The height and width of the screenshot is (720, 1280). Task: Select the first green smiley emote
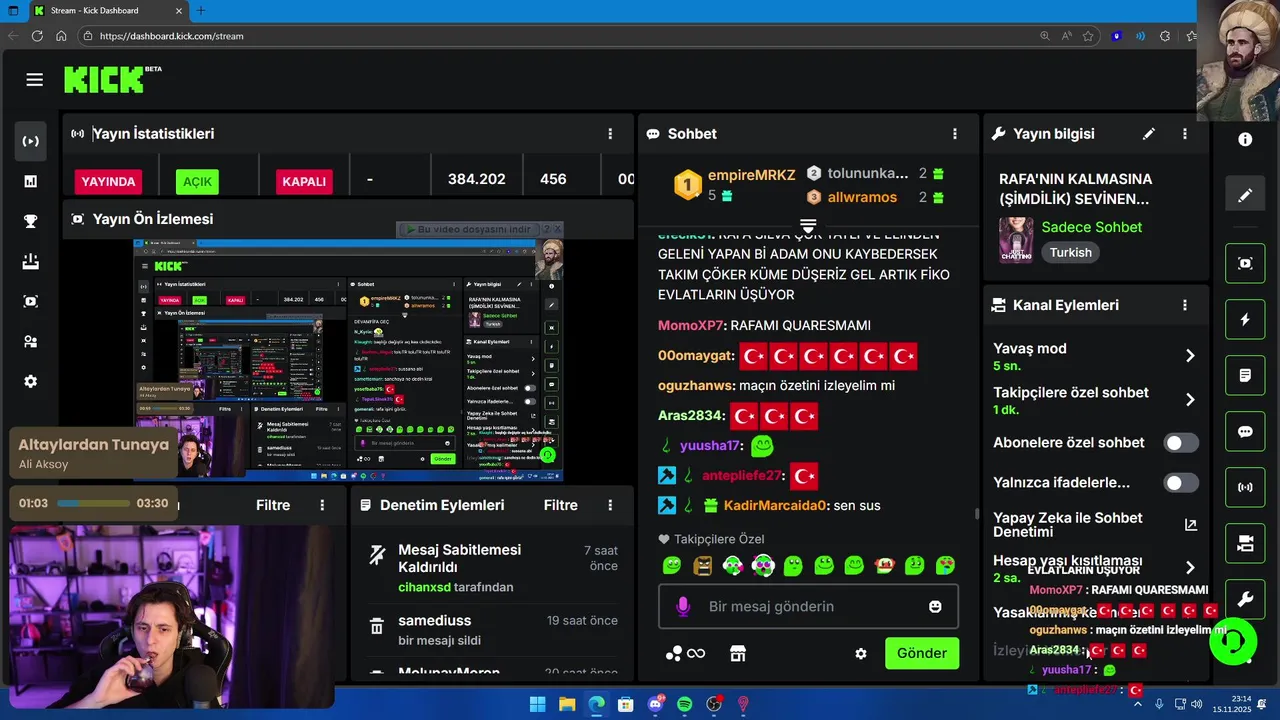click(x=672, y=566)
